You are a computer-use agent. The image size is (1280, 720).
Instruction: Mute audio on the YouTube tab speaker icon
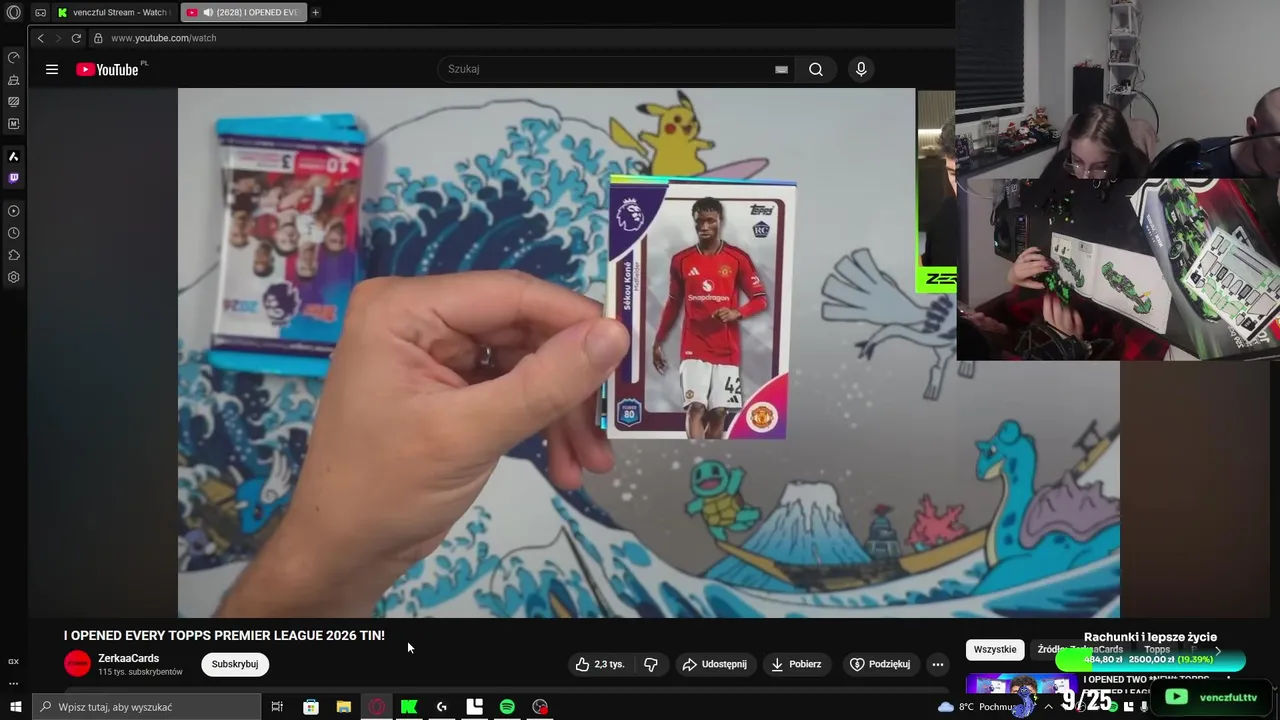[x=208, y=13]
